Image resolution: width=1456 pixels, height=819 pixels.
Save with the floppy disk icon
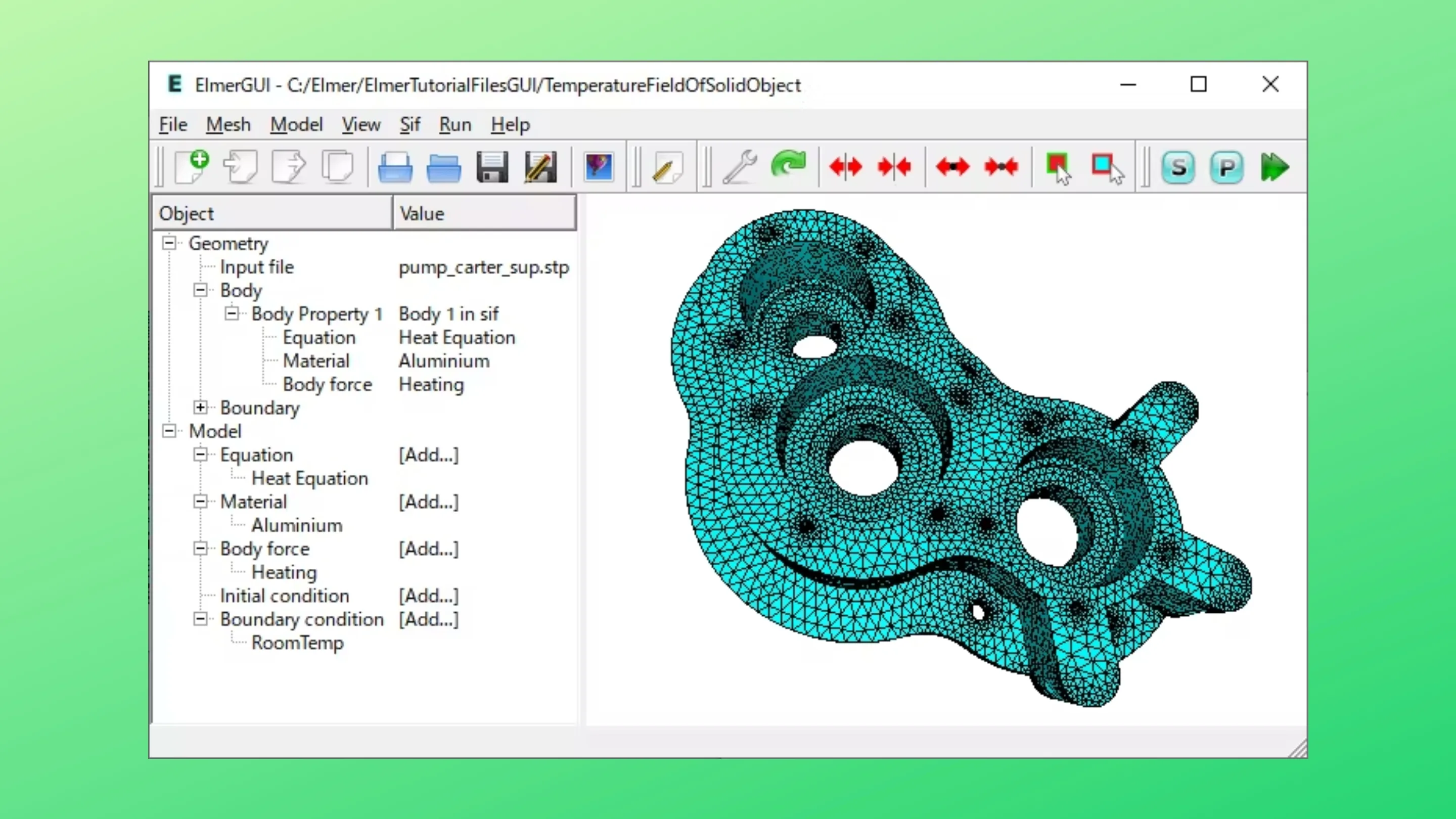(492, 167)
